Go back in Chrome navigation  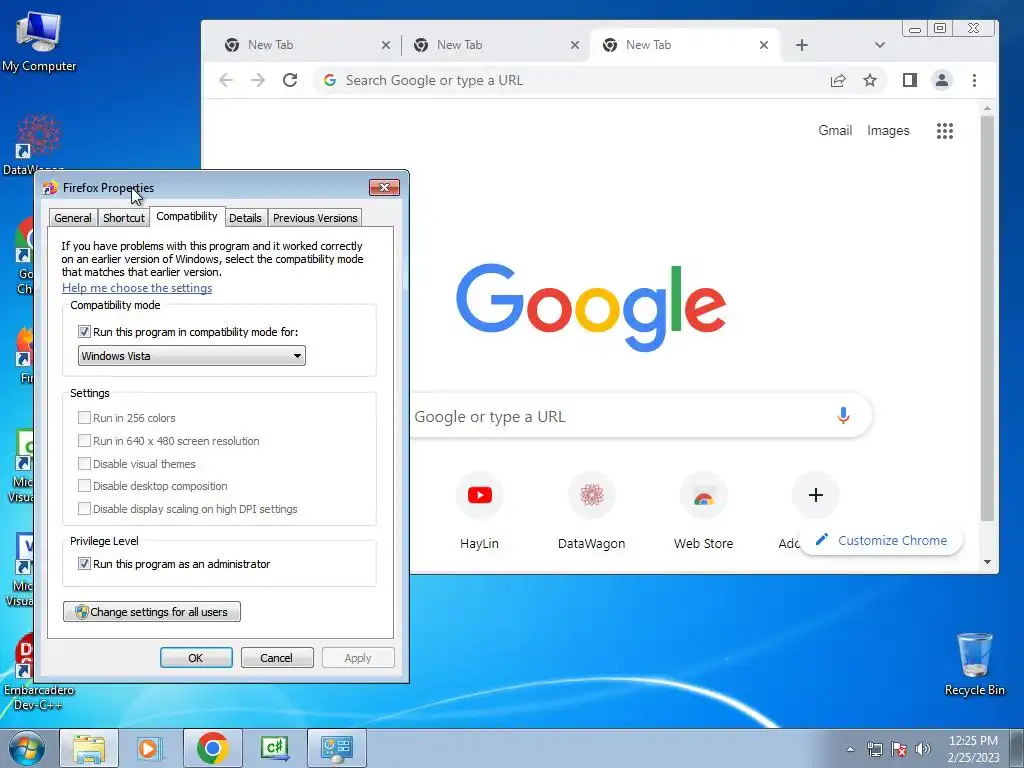[226, 80]
